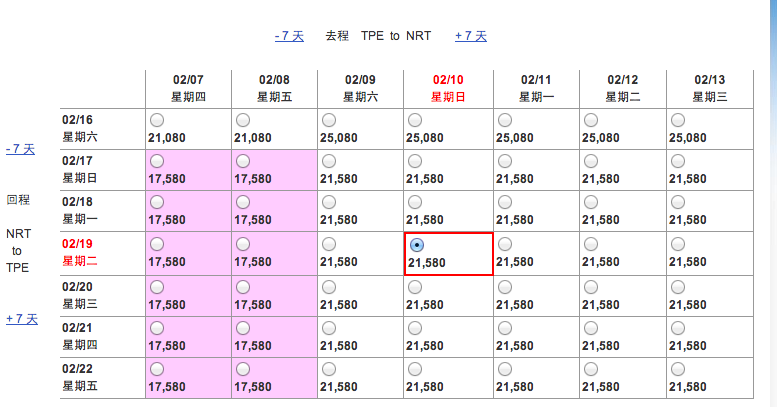777x407 pixels.
Task: Go back 7 days for outbound flight
Action: pos(289,36)
